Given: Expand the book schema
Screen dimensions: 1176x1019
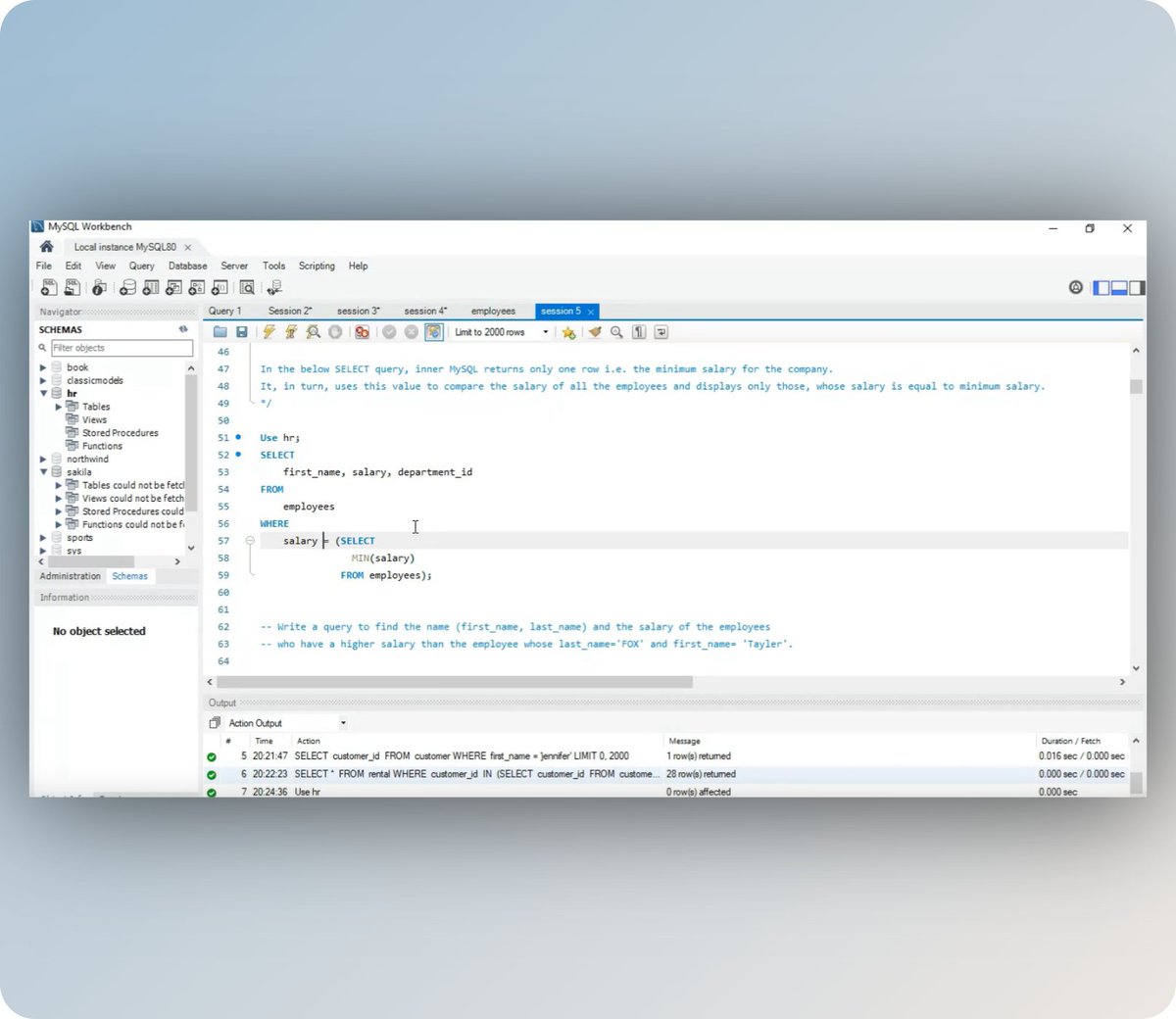Looking at the screenshot, I should pyautogui.click(x=43, y=367).
